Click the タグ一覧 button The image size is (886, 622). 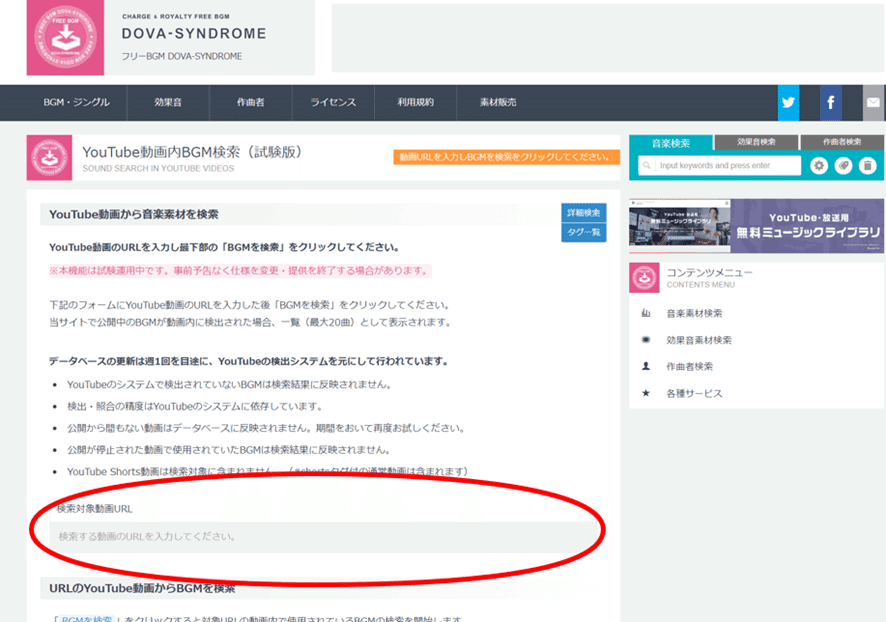tap(584, 232)
